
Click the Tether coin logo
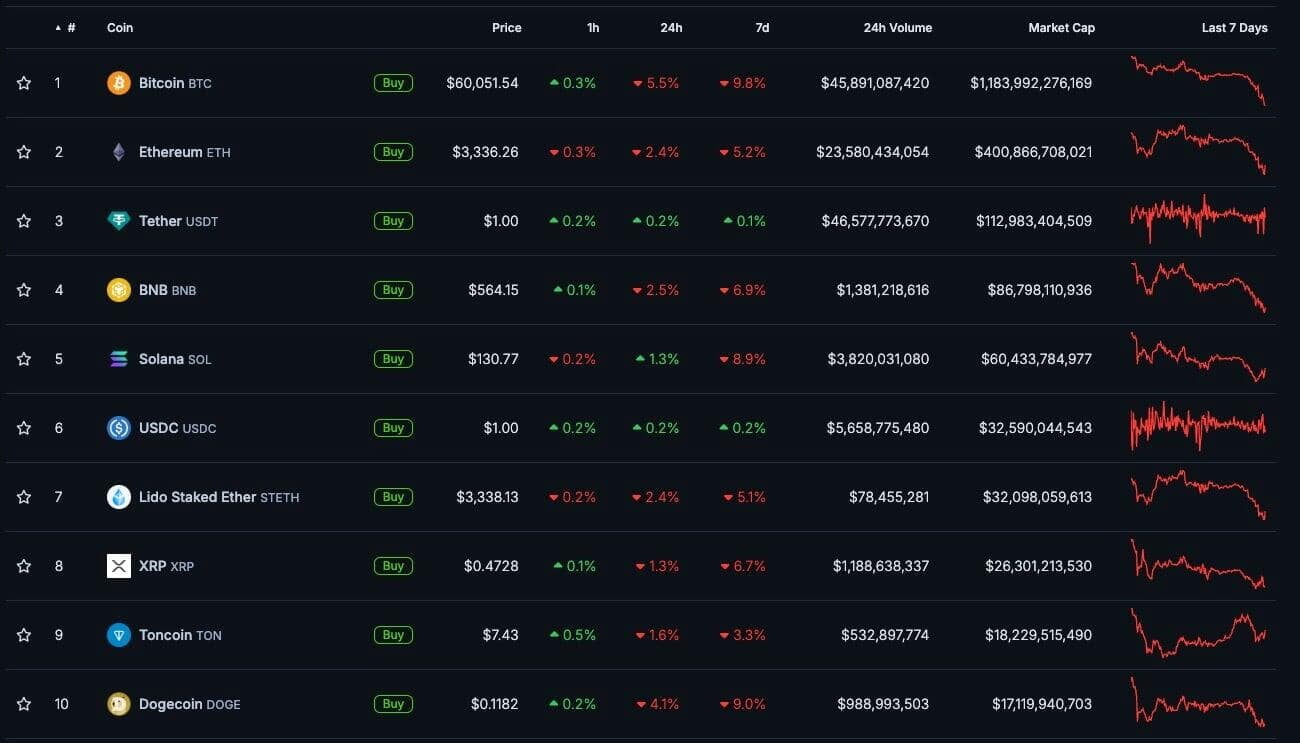119,221
